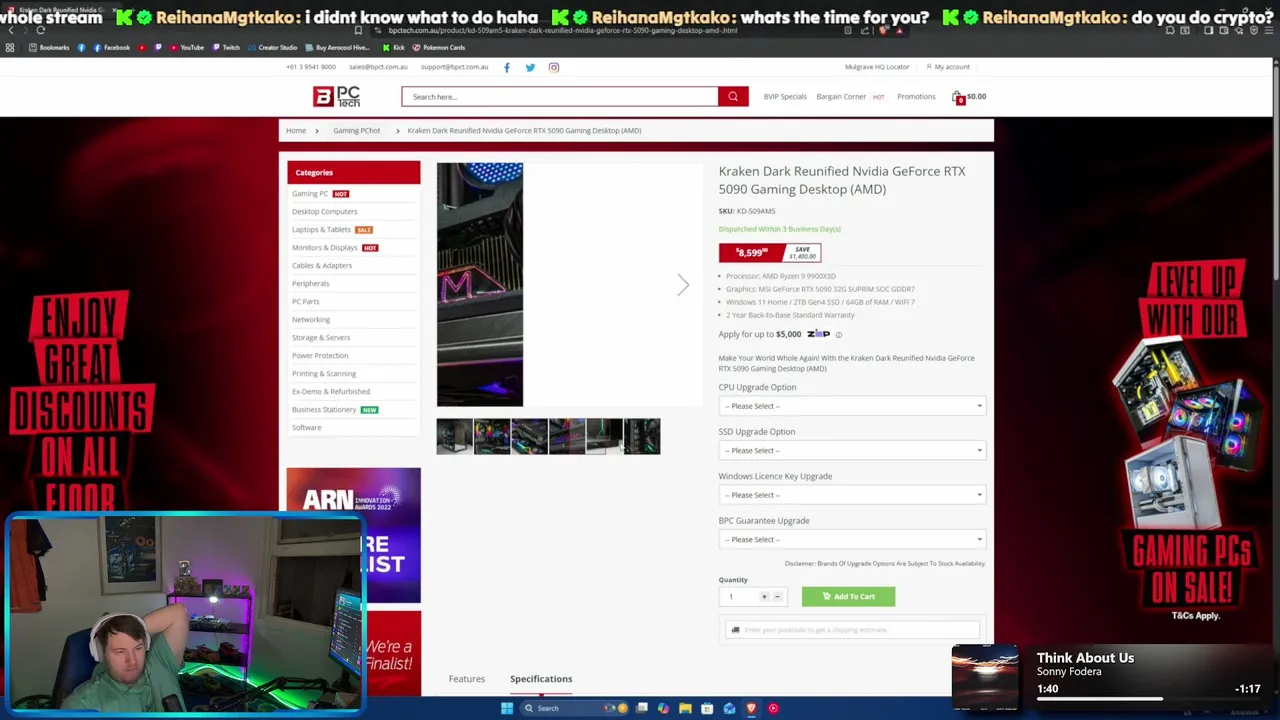This screenshot has width=1280, height=720.
Task: Bookmark this page in the address bar
Action: click(358, 30)
